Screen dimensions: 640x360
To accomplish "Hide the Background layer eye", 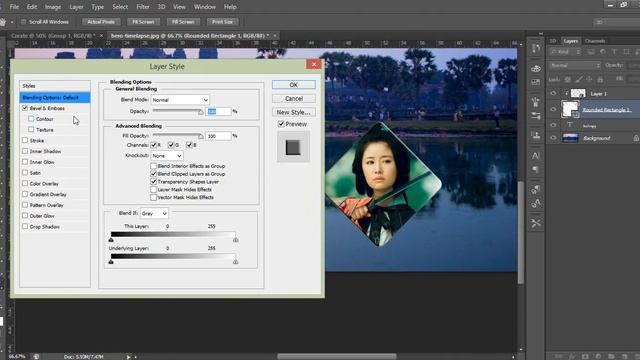I will [x=553, y=138].
